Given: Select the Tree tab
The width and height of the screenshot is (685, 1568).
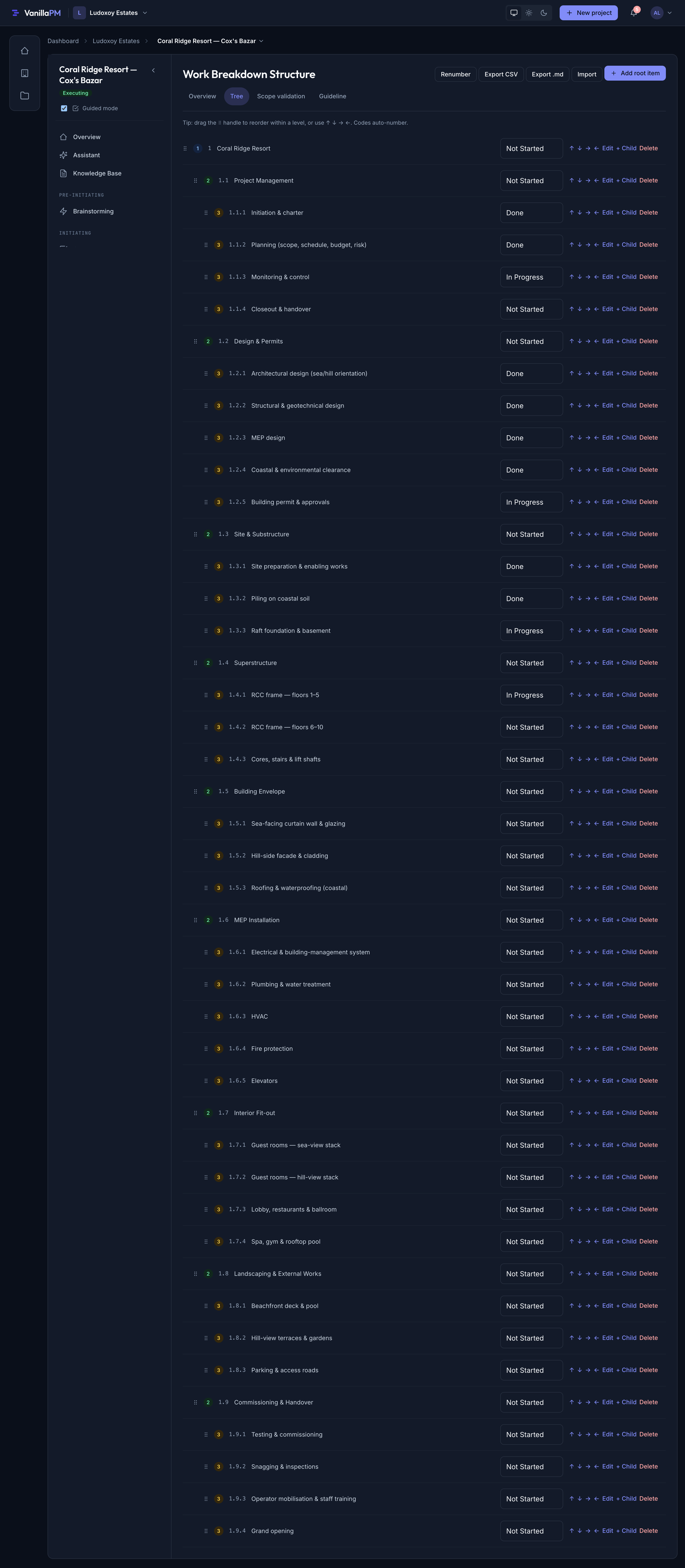Looking at the screenshot, I should point(237,96).
